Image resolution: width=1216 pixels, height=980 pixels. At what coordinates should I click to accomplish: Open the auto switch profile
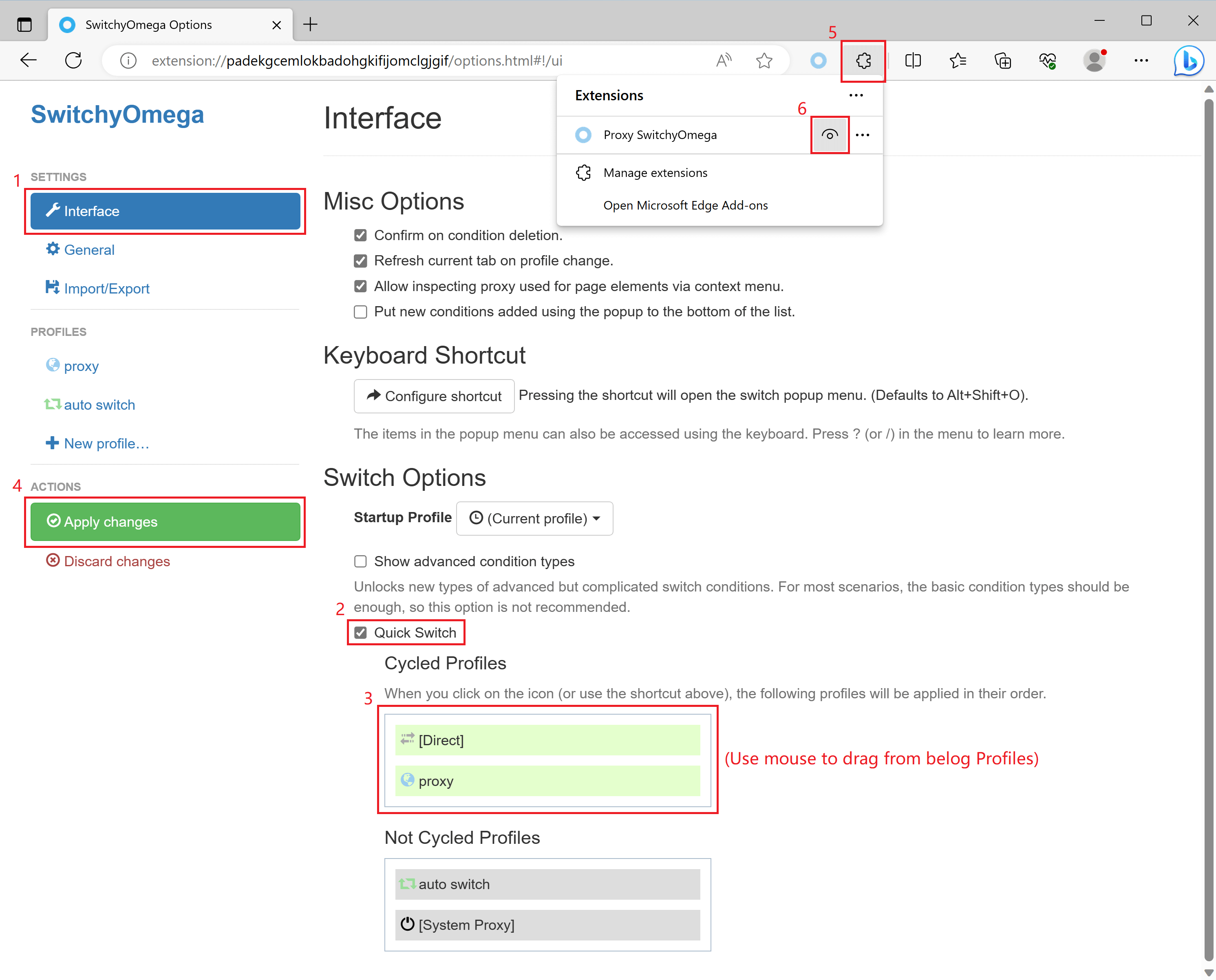[x=90, y=405]
